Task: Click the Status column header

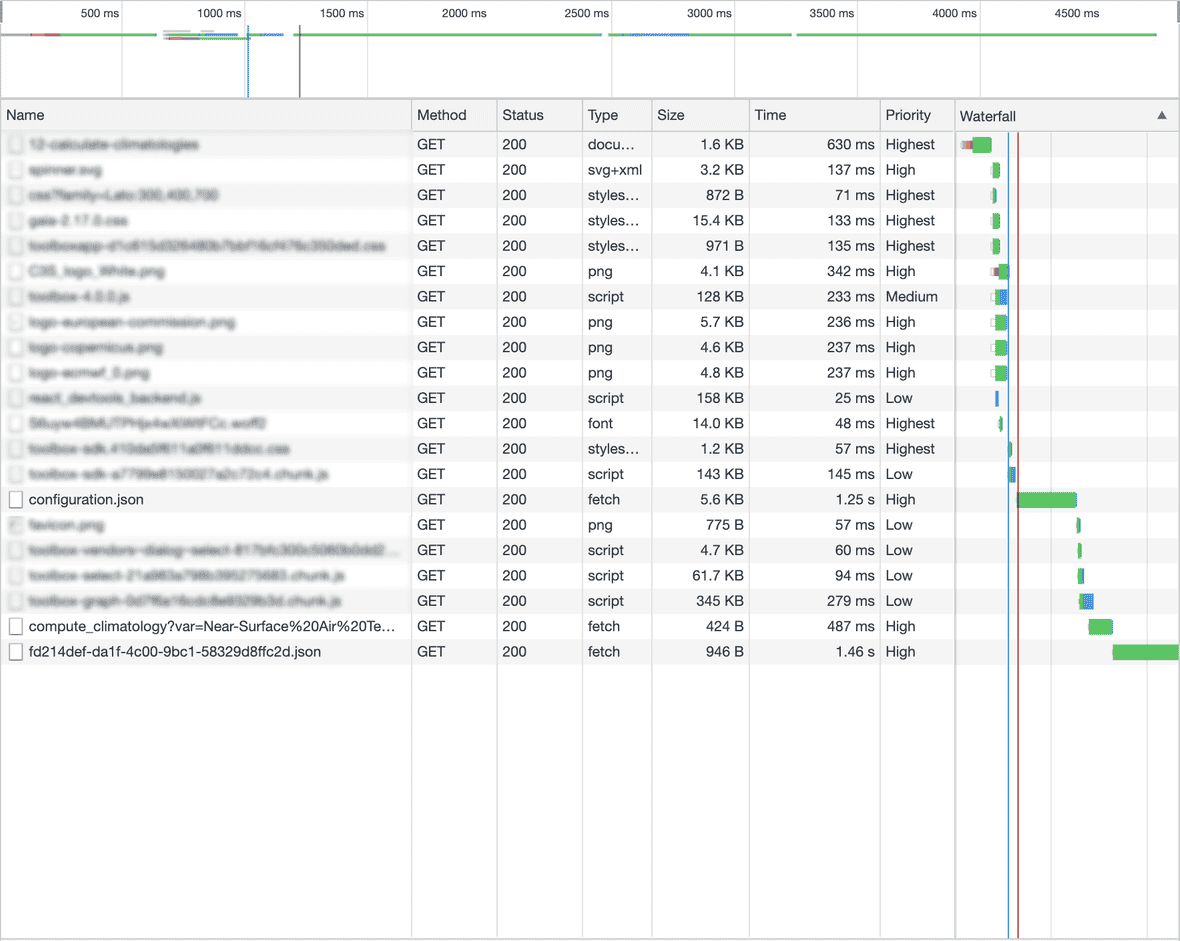Action: coord(522,115)
